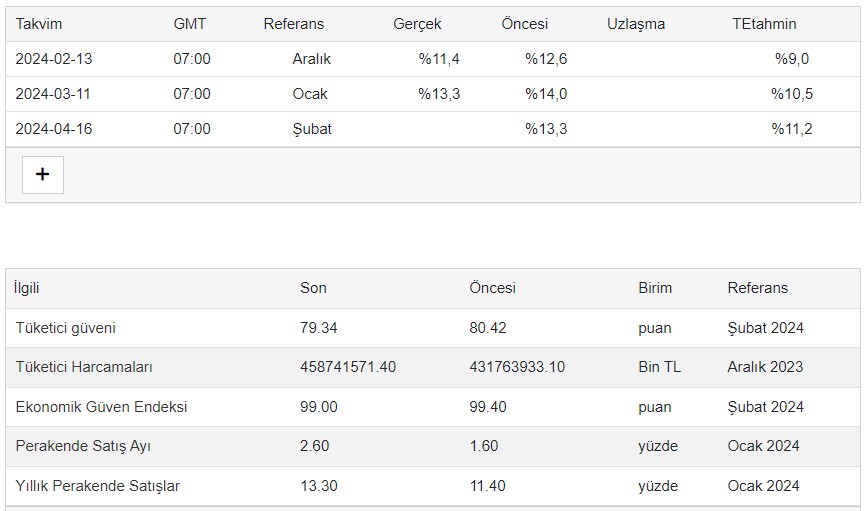Select the 2024-04-16 calendar row
This screenshot has height=511, width=865.
[x=433, y=129]
